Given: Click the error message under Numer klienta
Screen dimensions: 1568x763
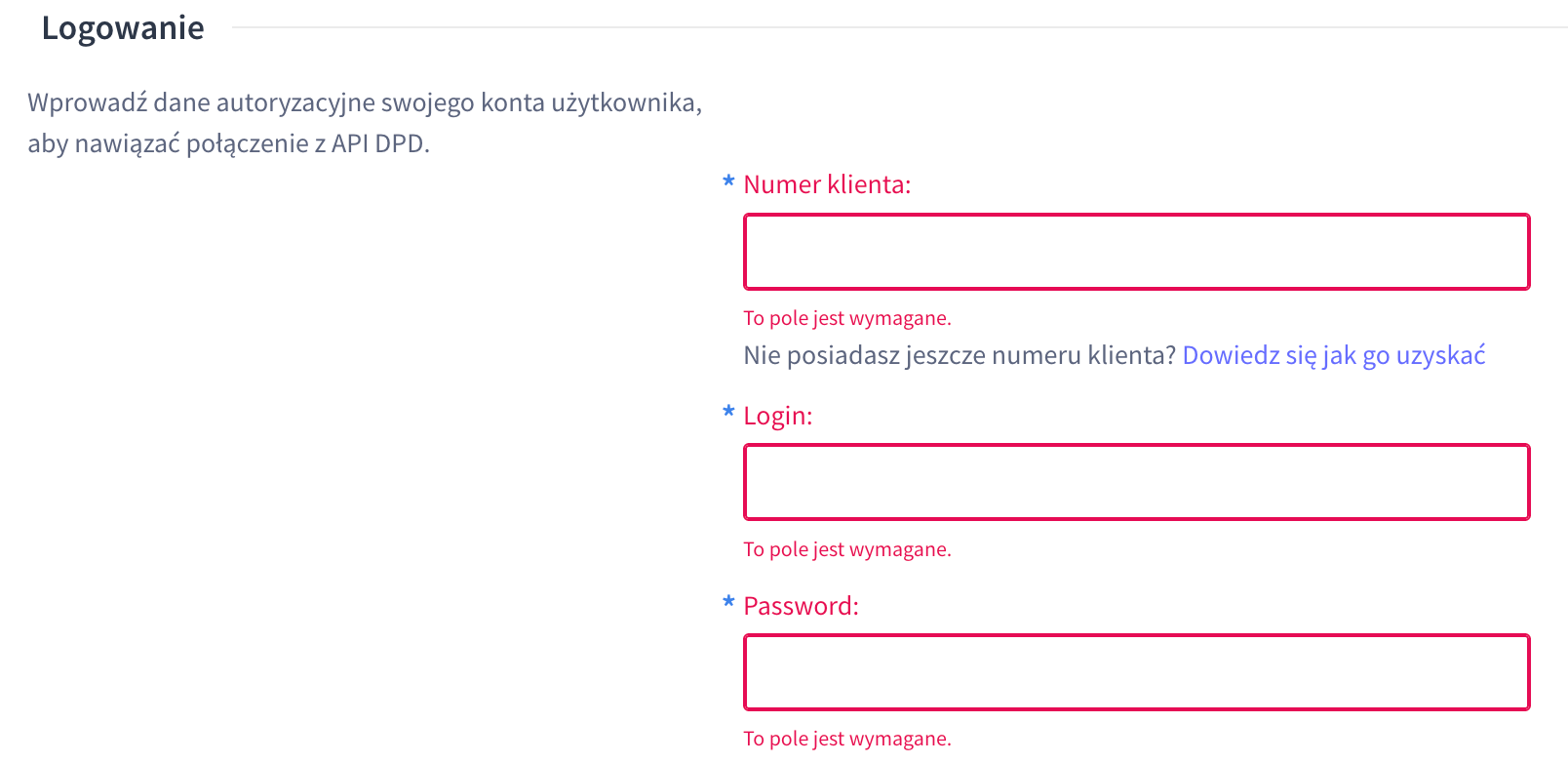Looking at the screenshot, I should [x=846, y=318].
